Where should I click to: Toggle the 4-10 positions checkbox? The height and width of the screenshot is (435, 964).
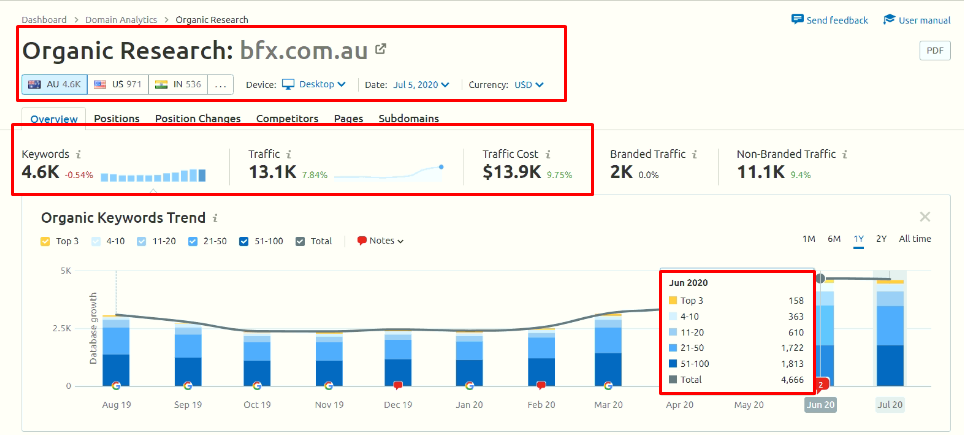click(x=94, y=241)
